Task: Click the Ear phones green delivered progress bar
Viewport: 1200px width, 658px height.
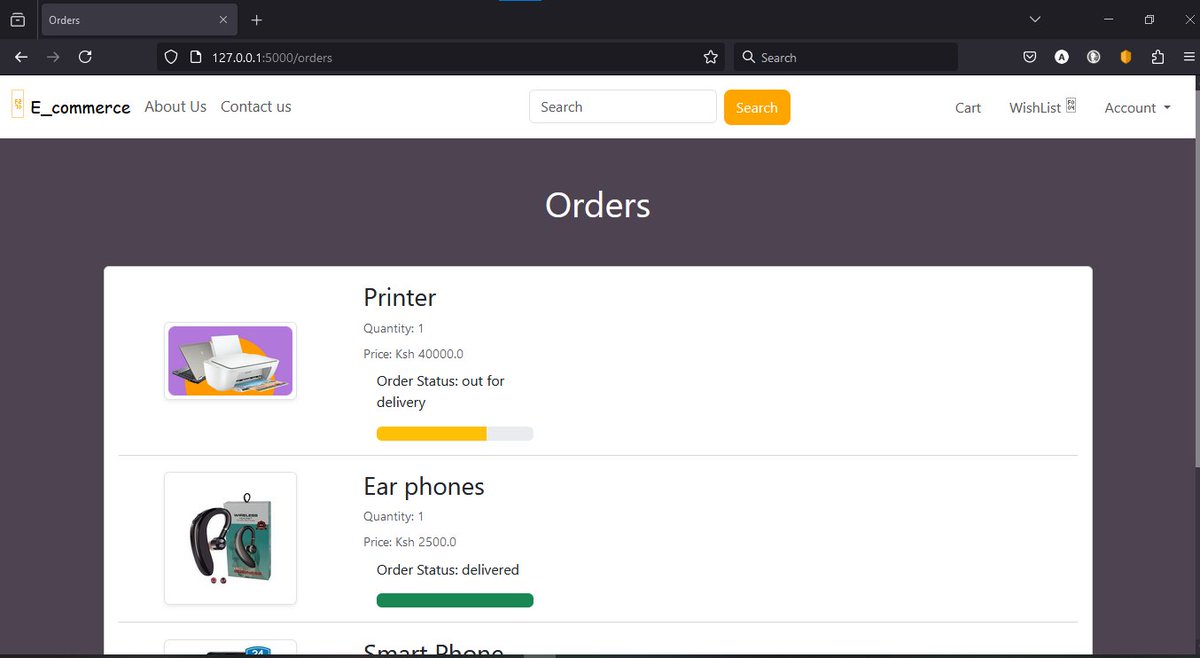Action: pyautogui.click(x=455, y=600)
